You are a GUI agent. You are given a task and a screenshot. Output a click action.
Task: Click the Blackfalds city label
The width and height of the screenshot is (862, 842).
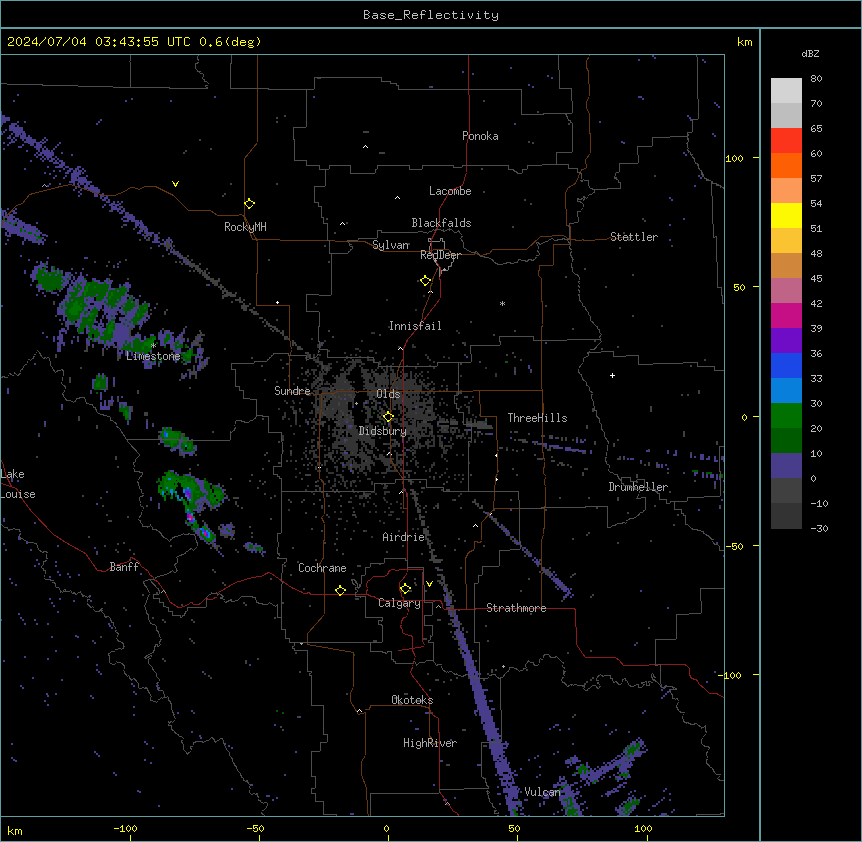point(441,223)
